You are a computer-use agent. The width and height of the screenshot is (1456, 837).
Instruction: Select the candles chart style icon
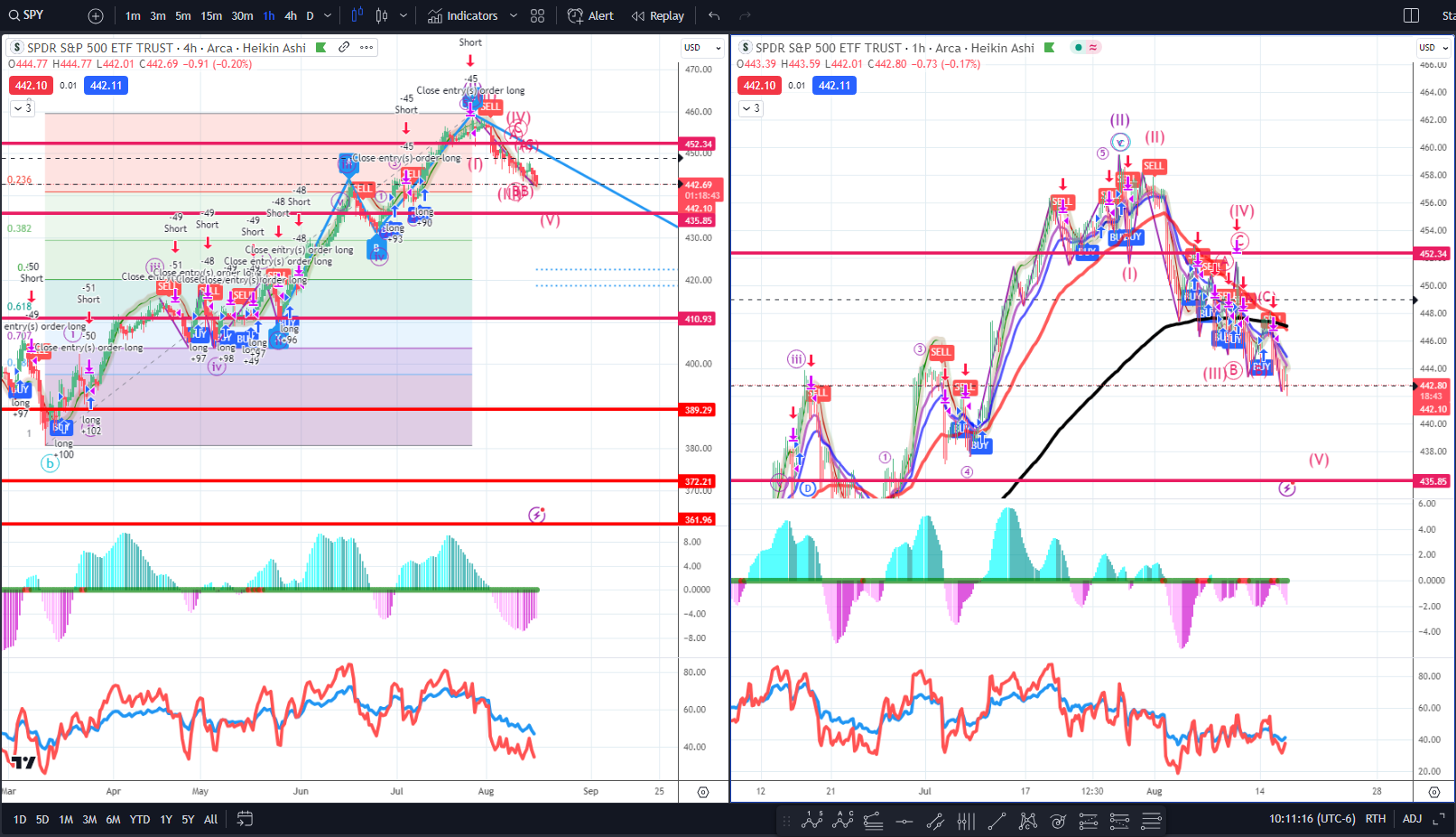point(382,15)
